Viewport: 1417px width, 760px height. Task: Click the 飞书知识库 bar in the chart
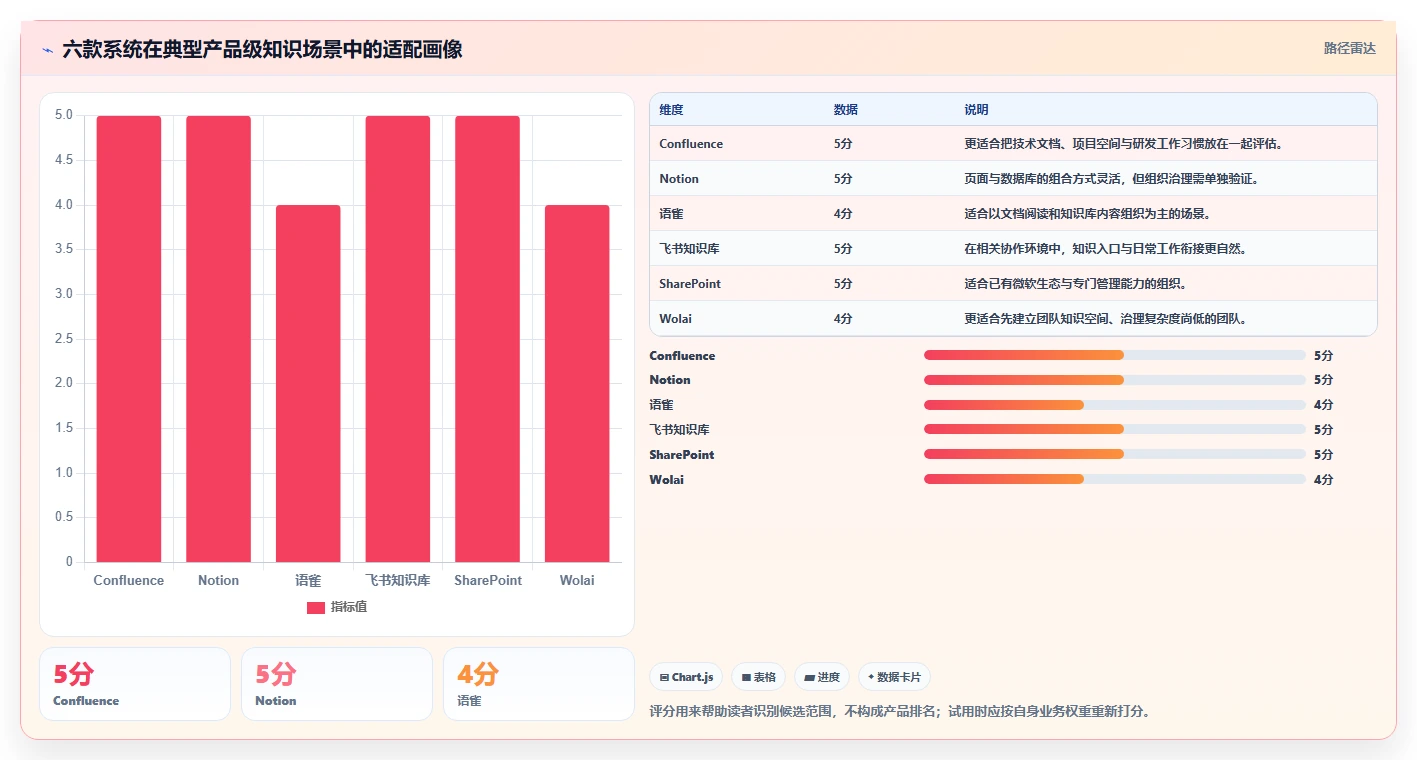pyautogui.click(x=398, y=339)
